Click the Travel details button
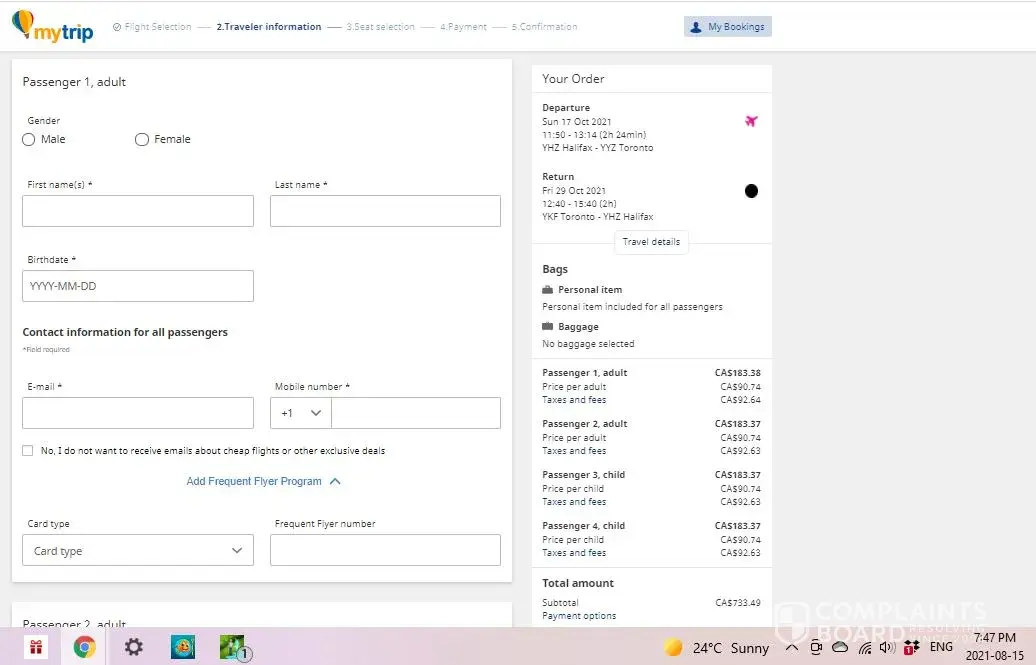 pos(651,242)
